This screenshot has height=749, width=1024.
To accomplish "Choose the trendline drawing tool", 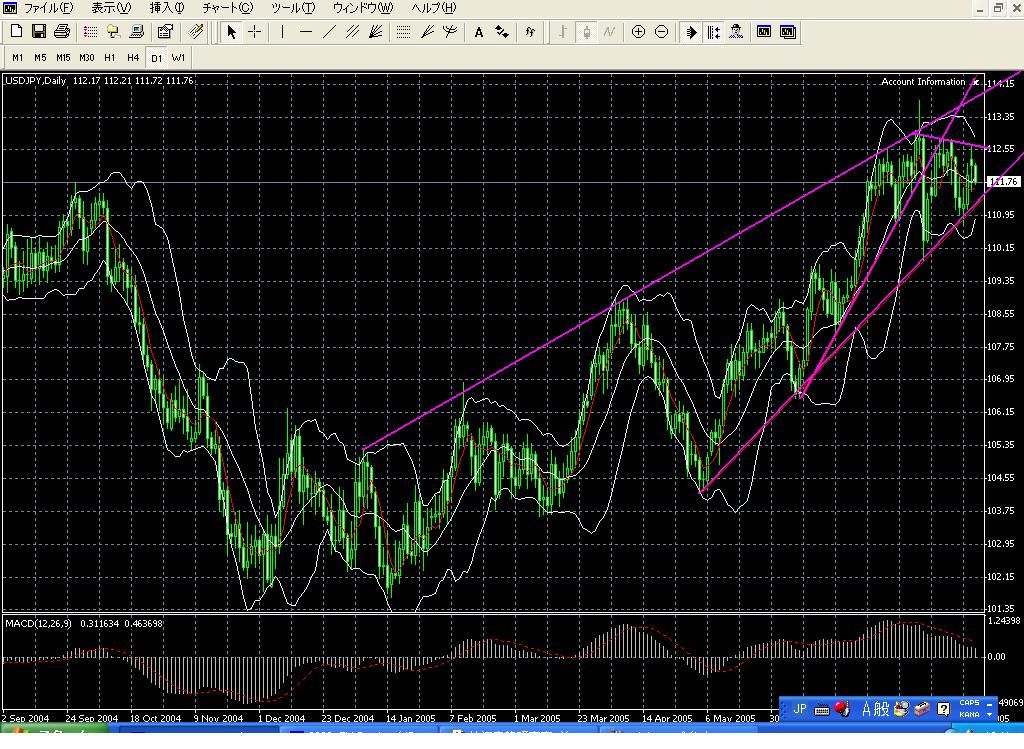I will (329, 32).
